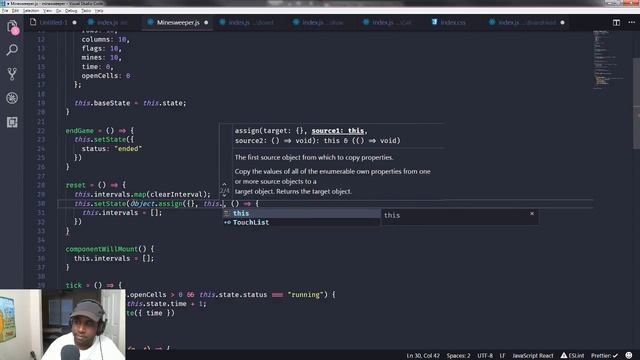Click 'componentWillMount' method name
This screenshot has width=640, height=360.
pos(102,249)
